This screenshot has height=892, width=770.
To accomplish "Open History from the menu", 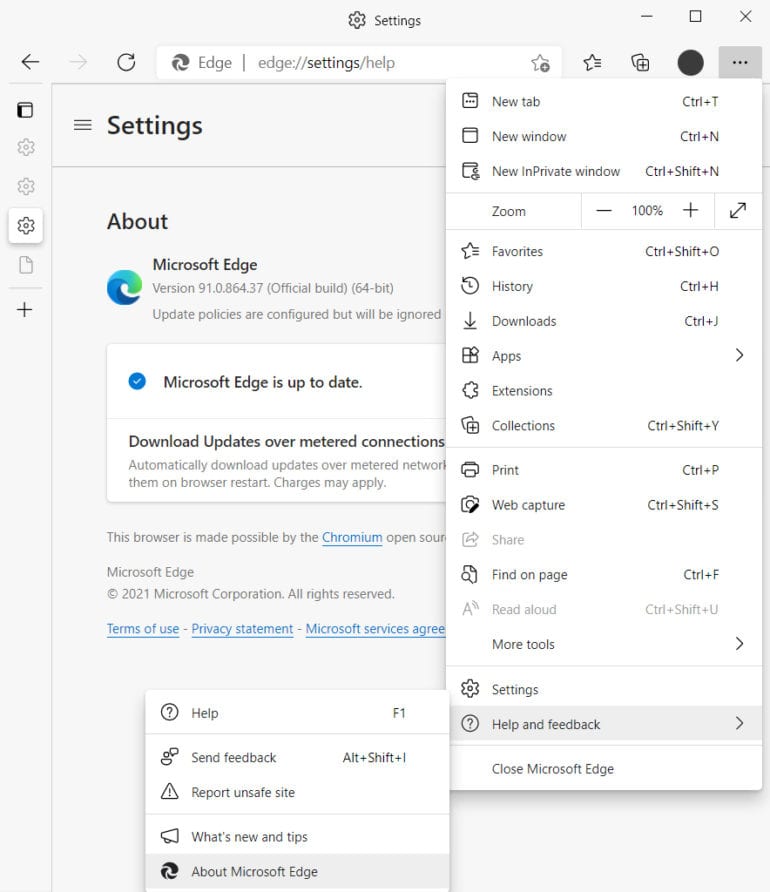I will pyautogui.click(x=511, y=286).
